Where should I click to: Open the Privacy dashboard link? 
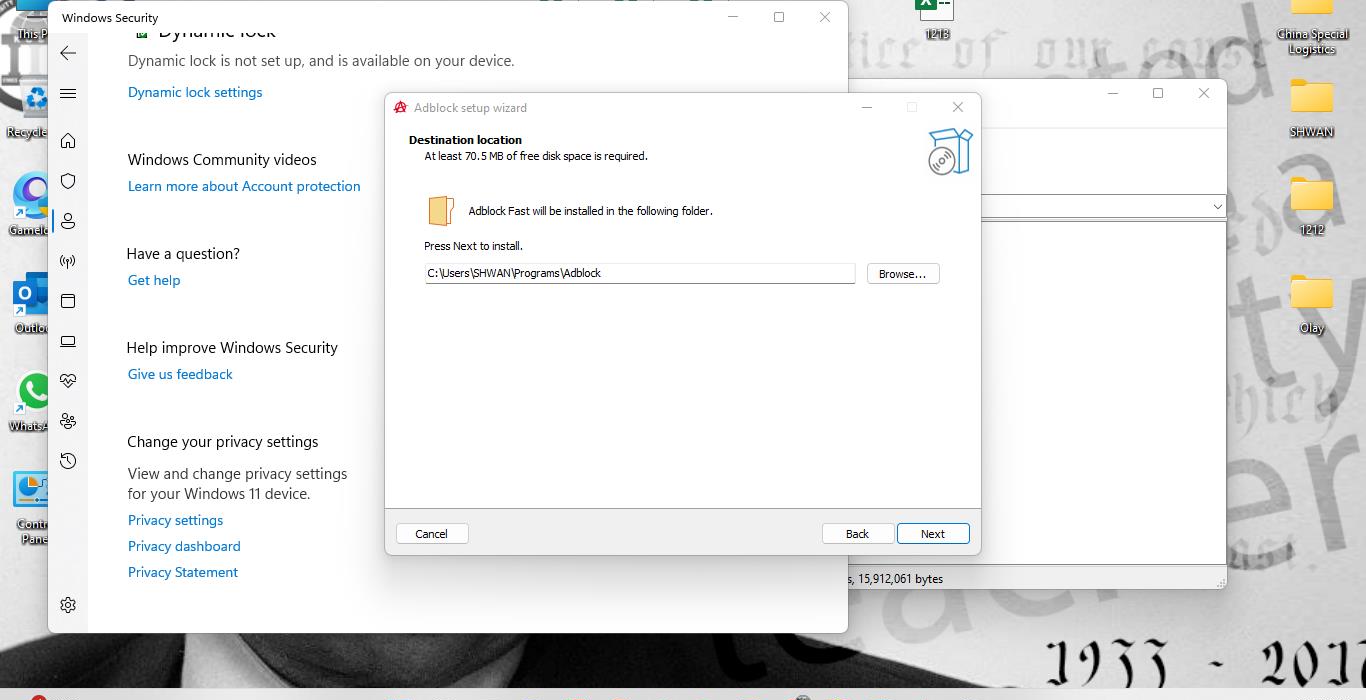[x=184, y=546]
